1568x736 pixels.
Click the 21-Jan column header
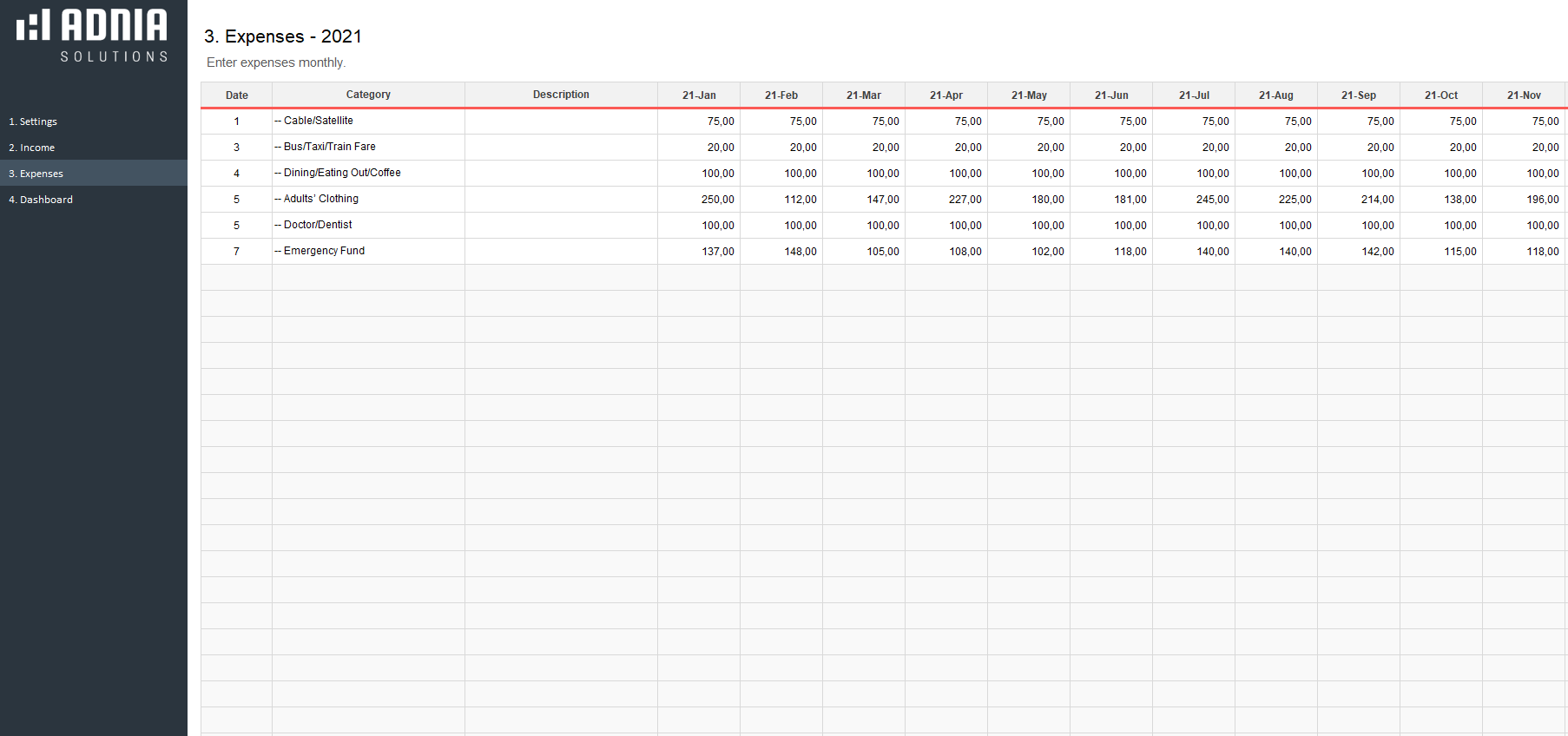[x=699, y=95]
